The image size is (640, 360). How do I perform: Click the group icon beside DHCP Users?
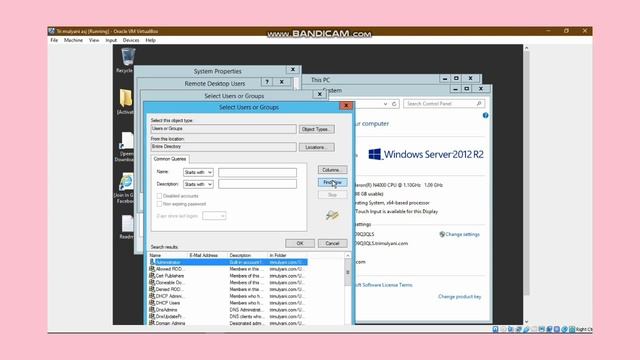tap(152, 303)
